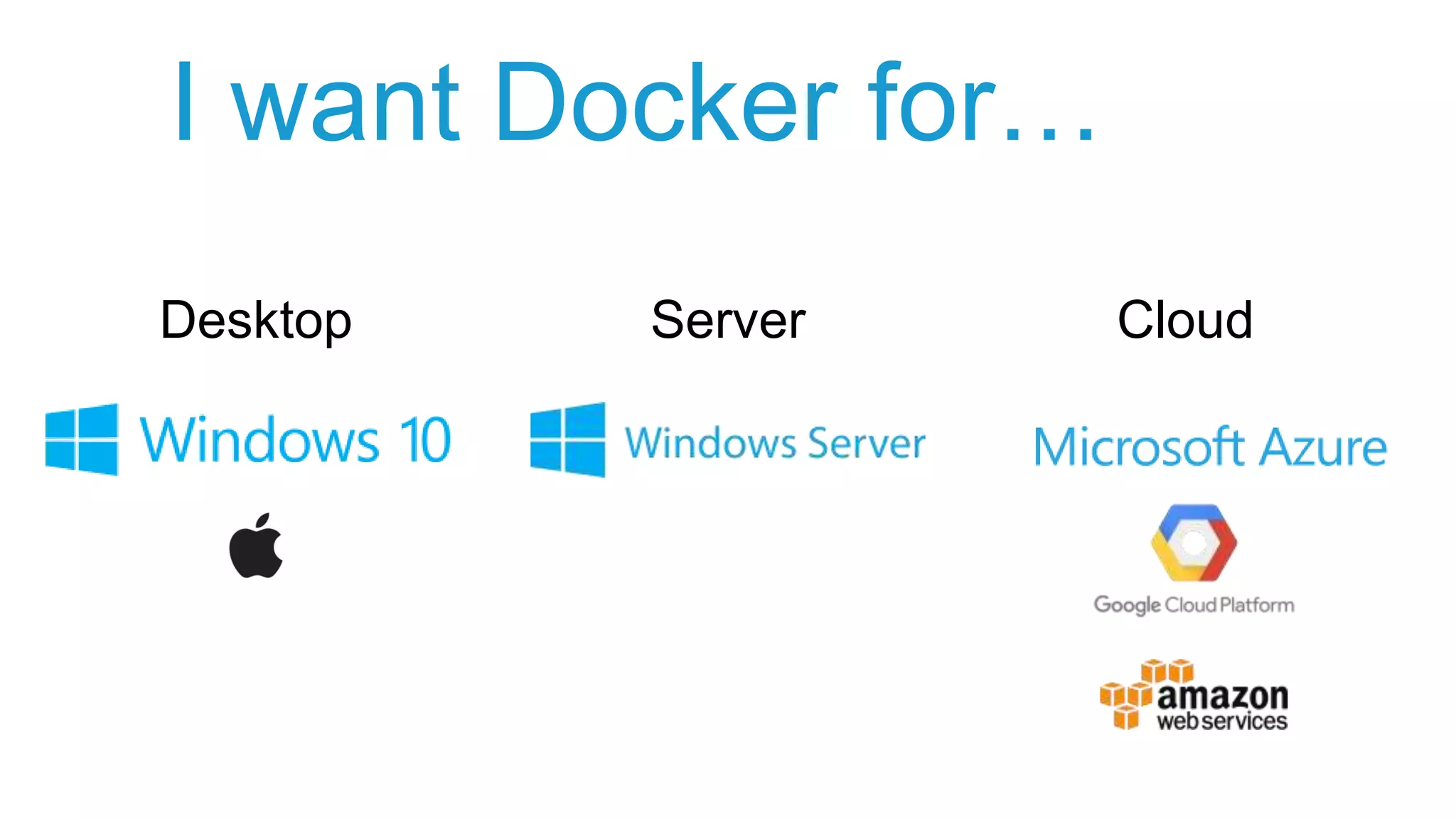Click the word want in title
1456x819 pixels.
pos(346,103)
